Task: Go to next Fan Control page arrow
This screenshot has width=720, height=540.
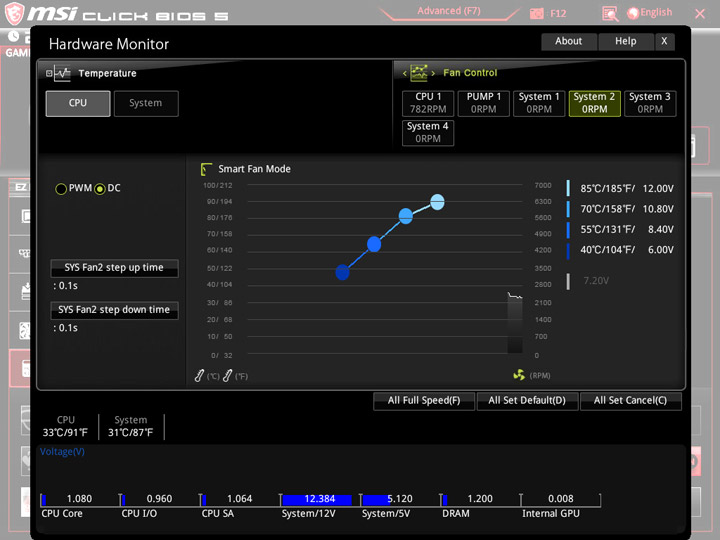Action: [433, 73]
